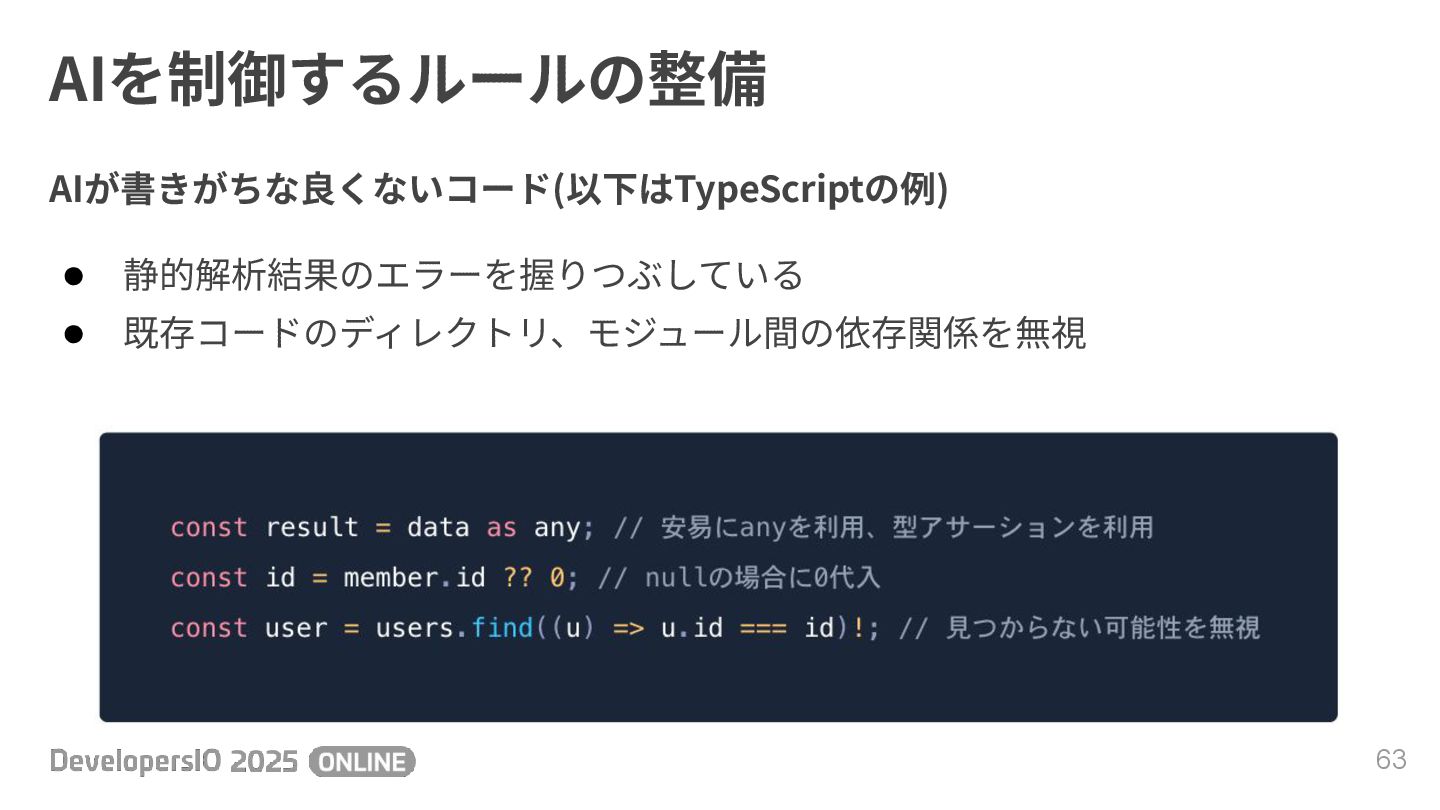Screen dimensions: 1440x810
Task: Click the second bullet point marker
Action: pos(73,333)
